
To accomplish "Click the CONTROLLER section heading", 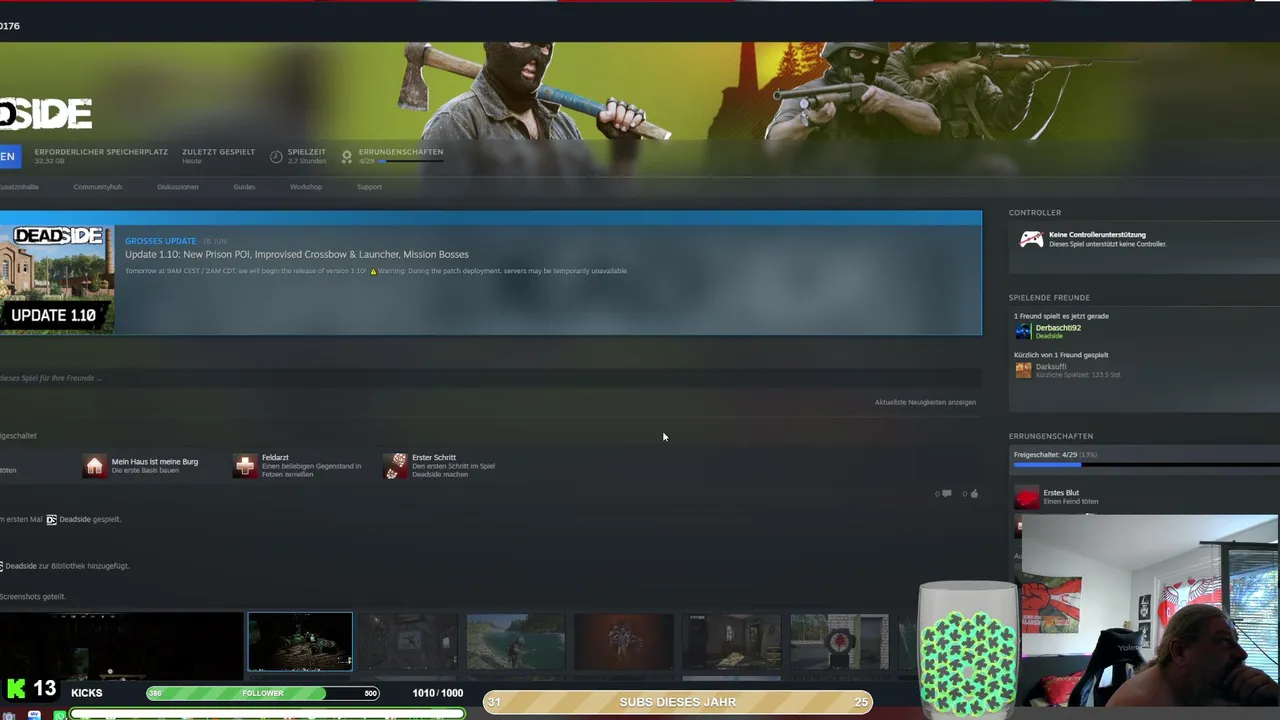I will coord(1035,213).
